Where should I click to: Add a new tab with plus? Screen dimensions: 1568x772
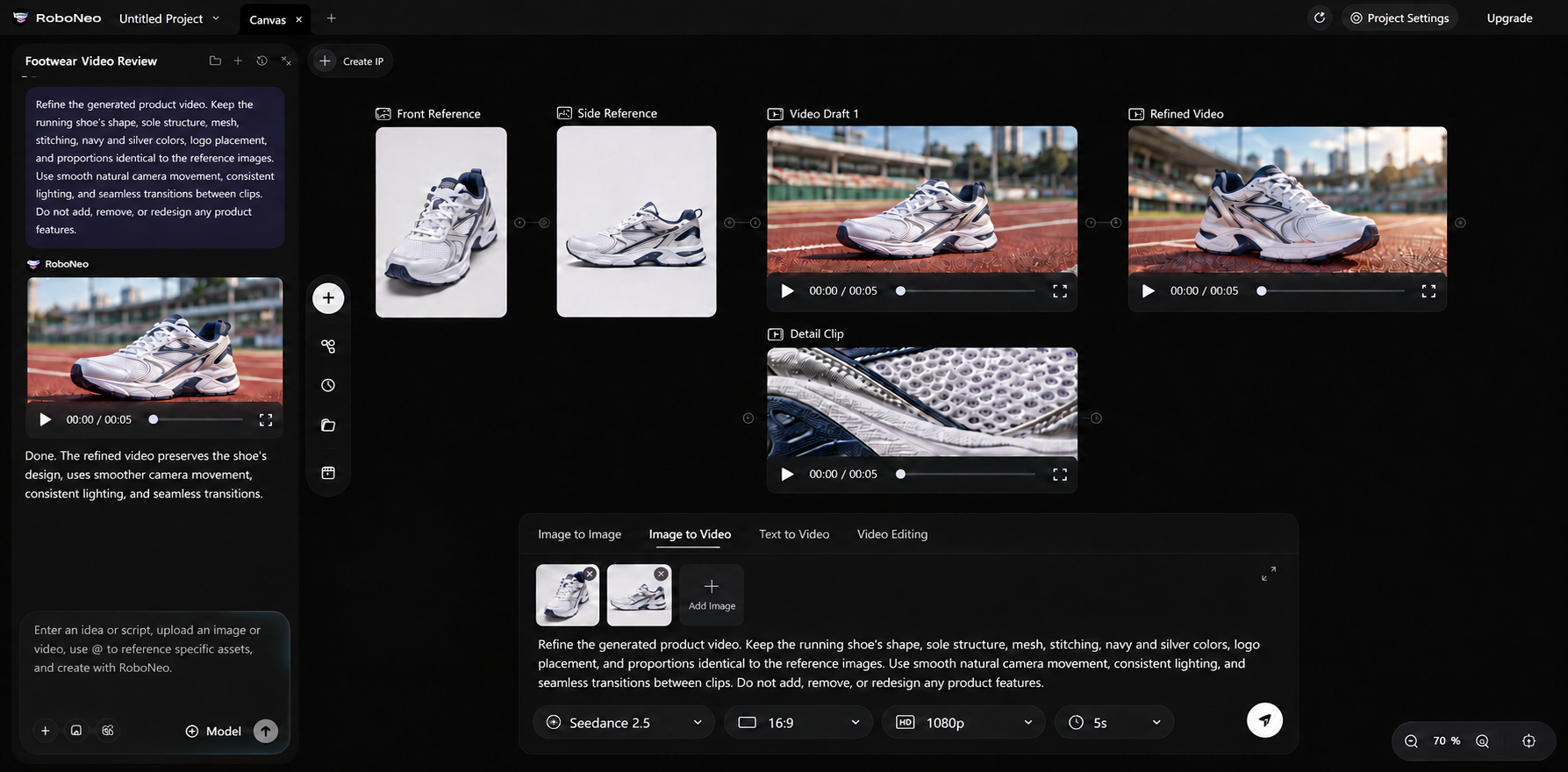(x=331, y=18)
